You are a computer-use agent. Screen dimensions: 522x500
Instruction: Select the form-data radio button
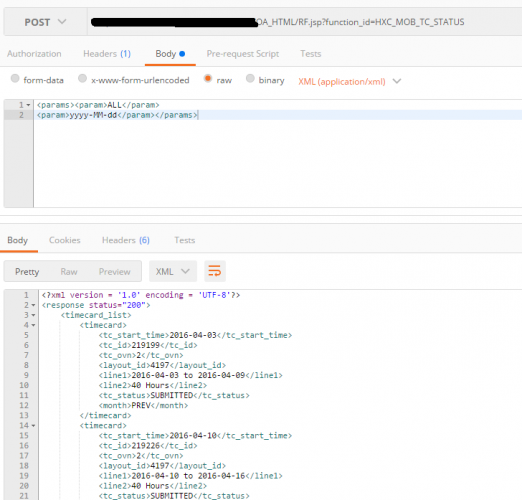15,79
